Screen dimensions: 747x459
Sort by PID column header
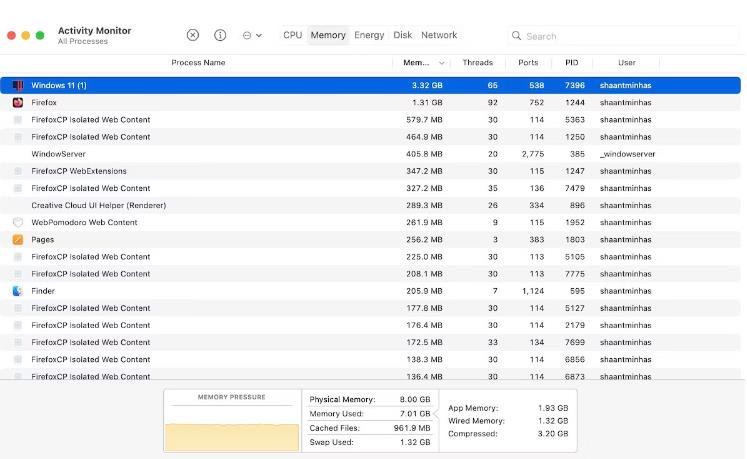click(571, 62)
